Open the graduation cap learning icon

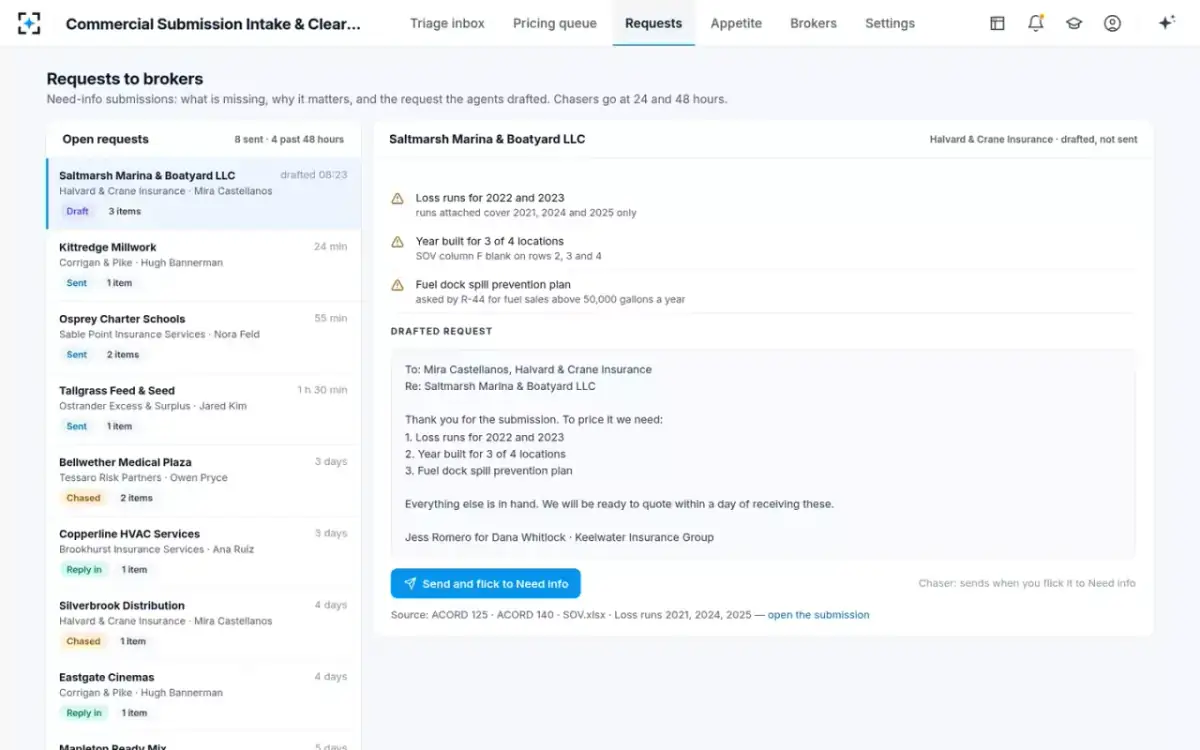tap(1074, 23)
